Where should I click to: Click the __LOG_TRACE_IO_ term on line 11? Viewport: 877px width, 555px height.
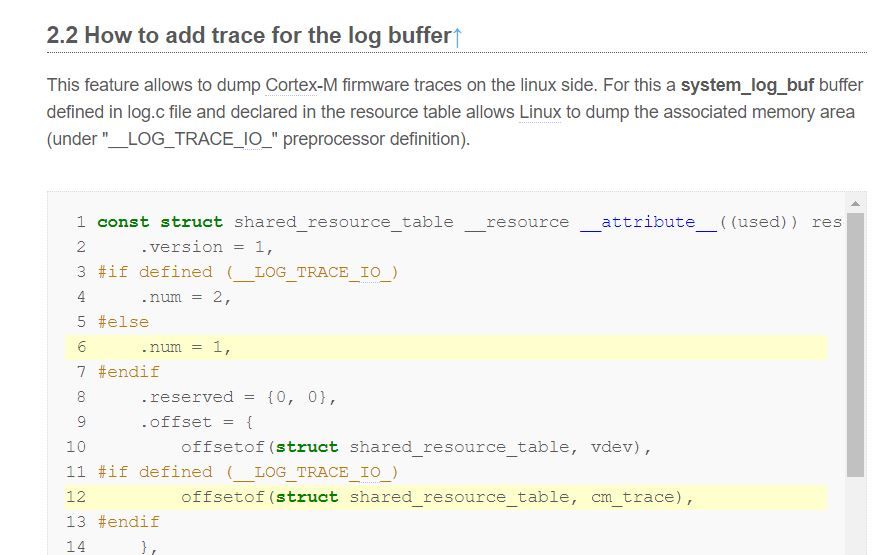click(x=312, y=472)
